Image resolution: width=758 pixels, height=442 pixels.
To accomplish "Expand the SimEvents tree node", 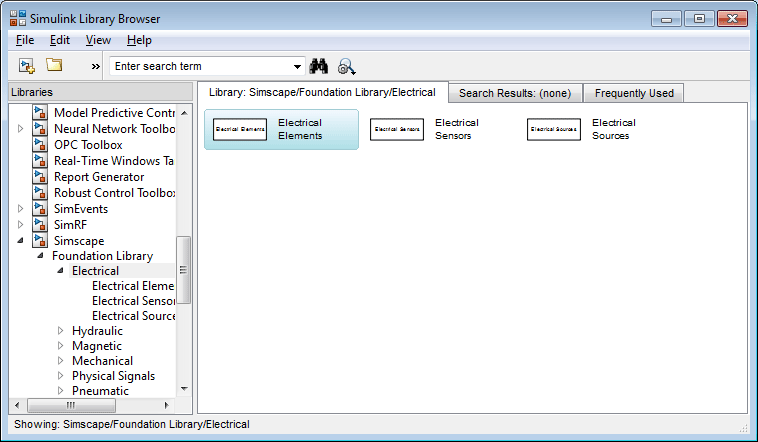I will click(20, 208).
